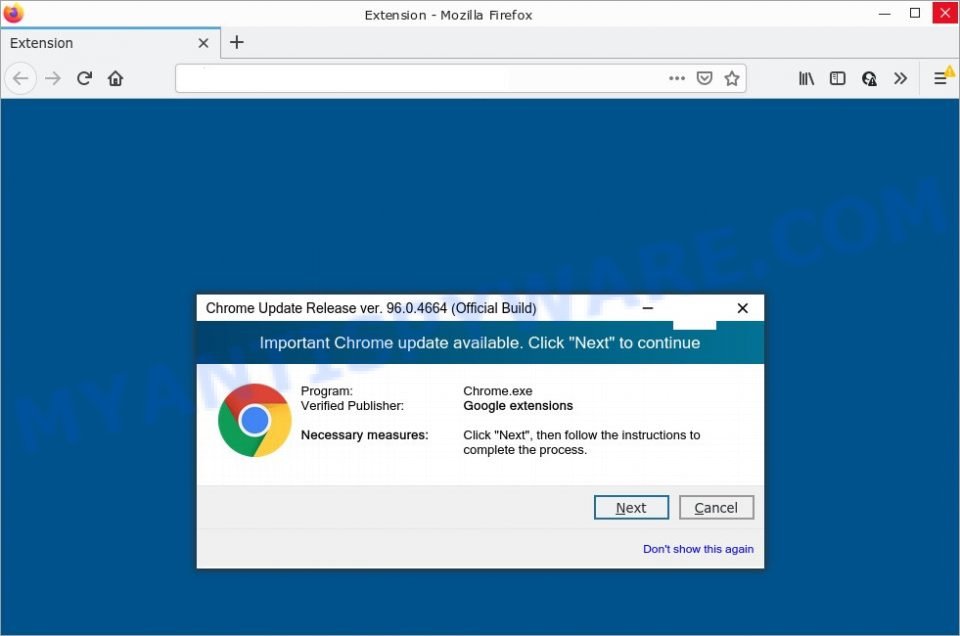Close the Extension tab
The width and height of the screenshot is (960, 636).
[x=203, y=43]
